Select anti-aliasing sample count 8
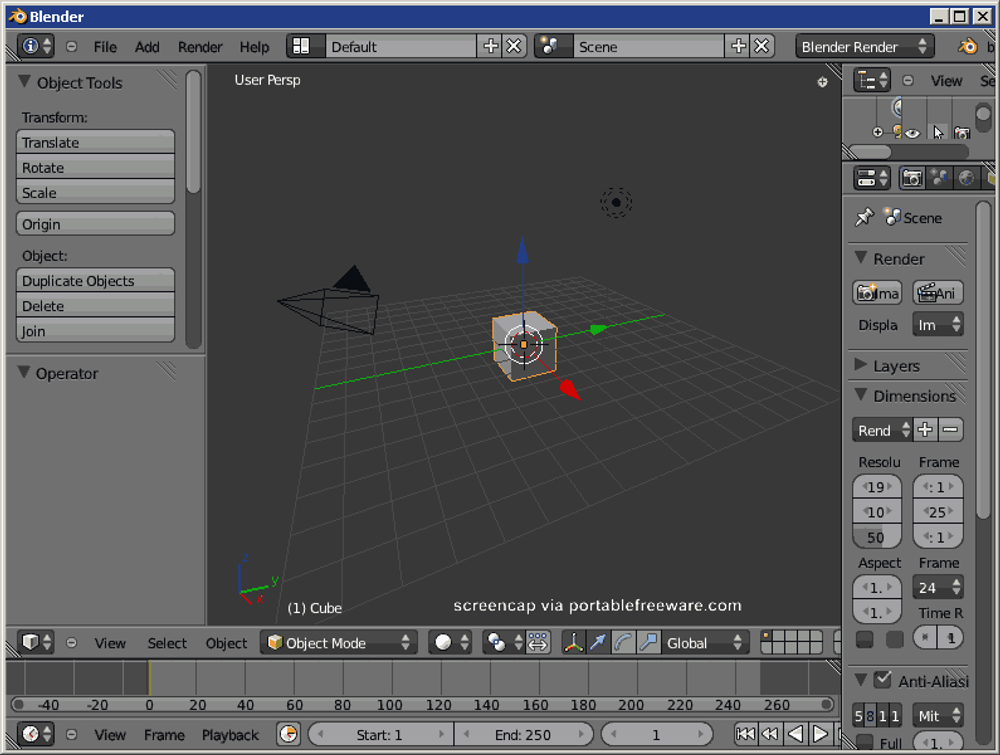 pos(871,716)
